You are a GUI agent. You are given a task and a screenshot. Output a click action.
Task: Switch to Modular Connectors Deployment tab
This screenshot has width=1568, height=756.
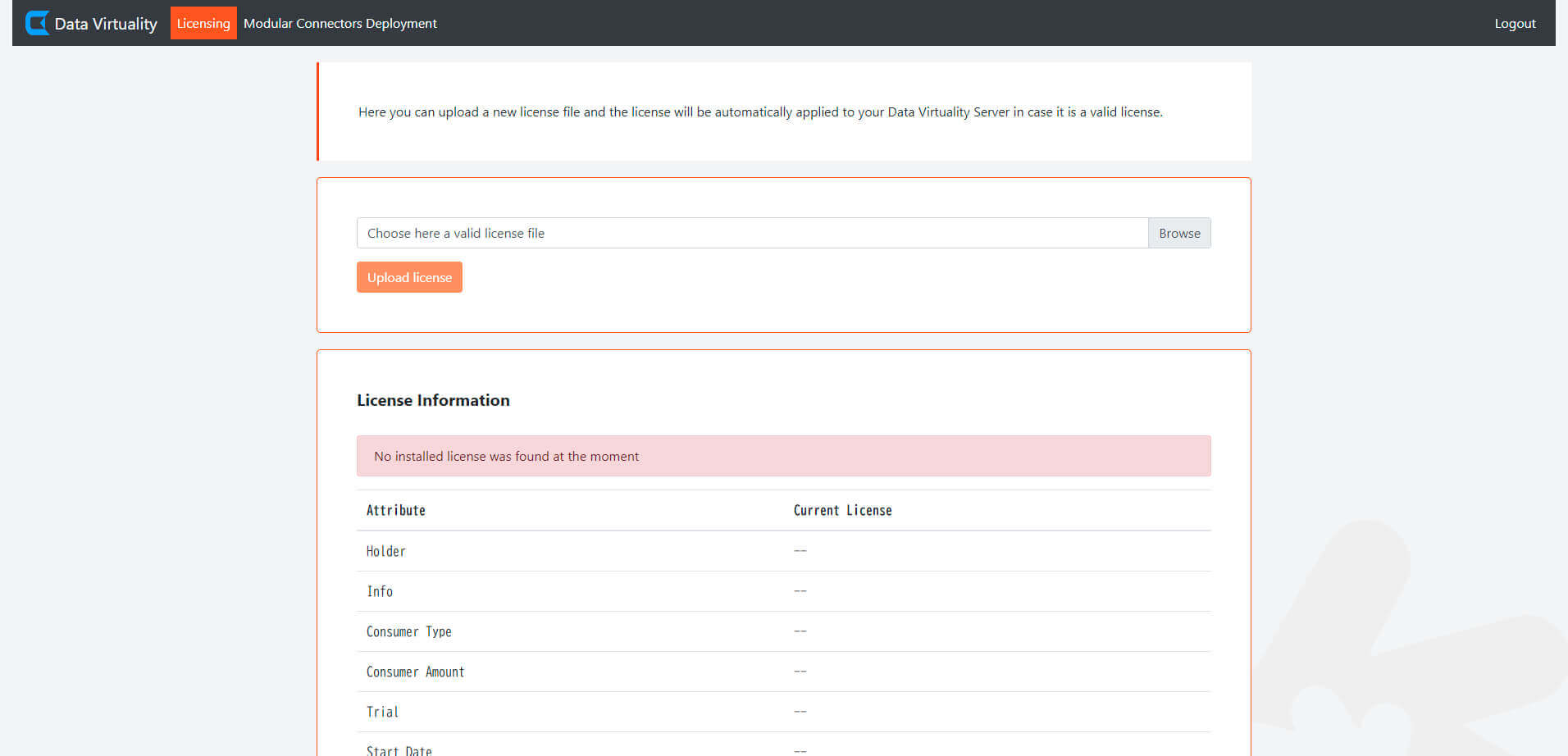click(340, 23)
